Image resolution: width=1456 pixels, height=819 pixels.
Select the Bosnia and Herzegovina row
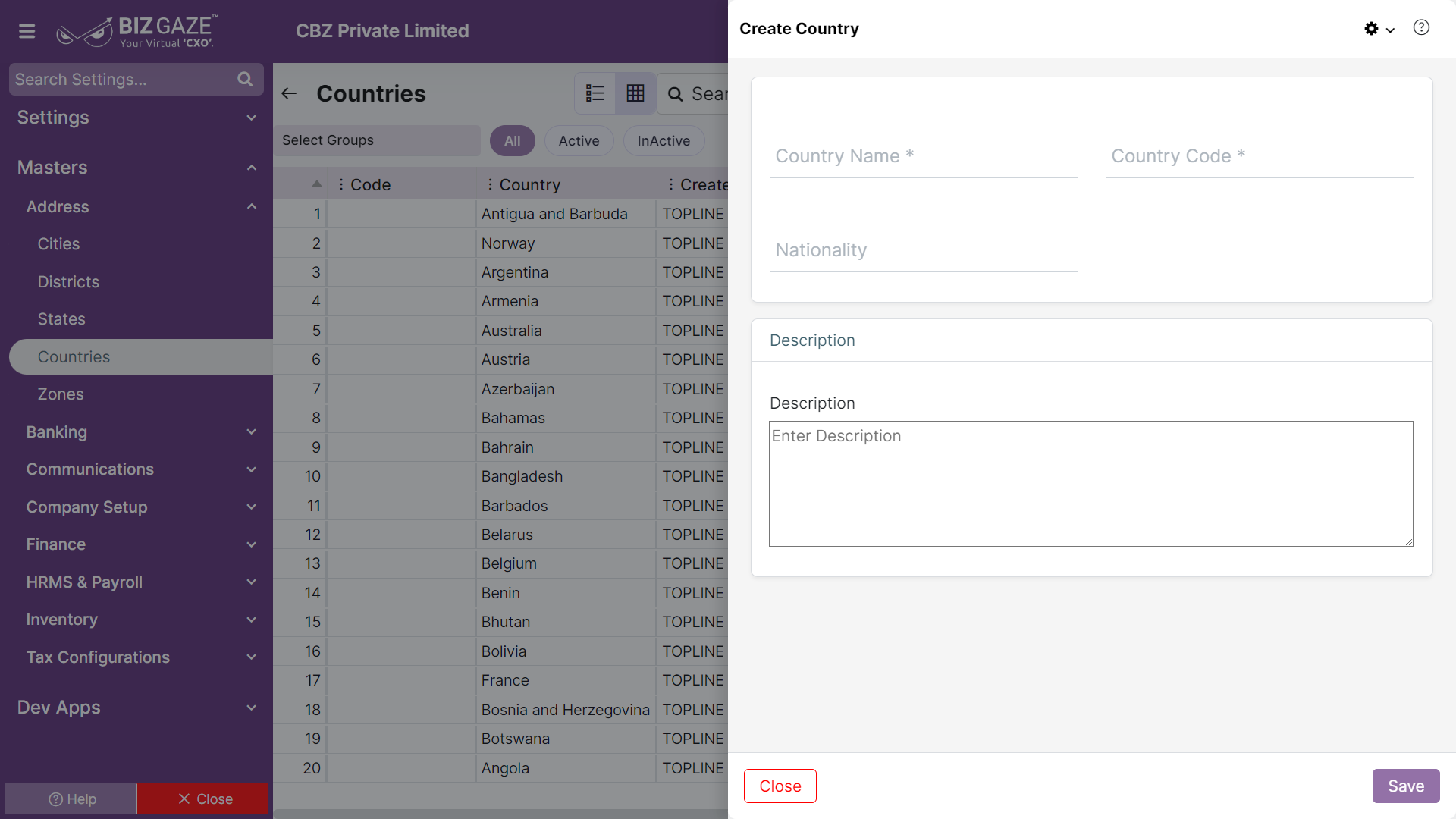(x=500, y=710)
